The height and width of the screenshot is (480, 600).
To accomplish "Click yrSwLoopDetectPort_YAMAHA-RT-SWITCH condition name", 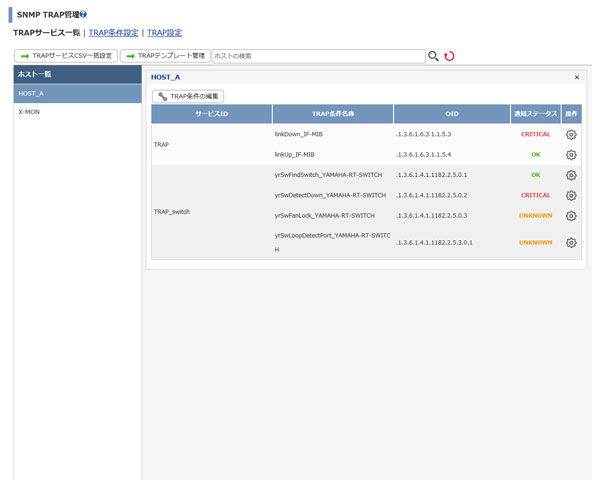I will point(333,242).
